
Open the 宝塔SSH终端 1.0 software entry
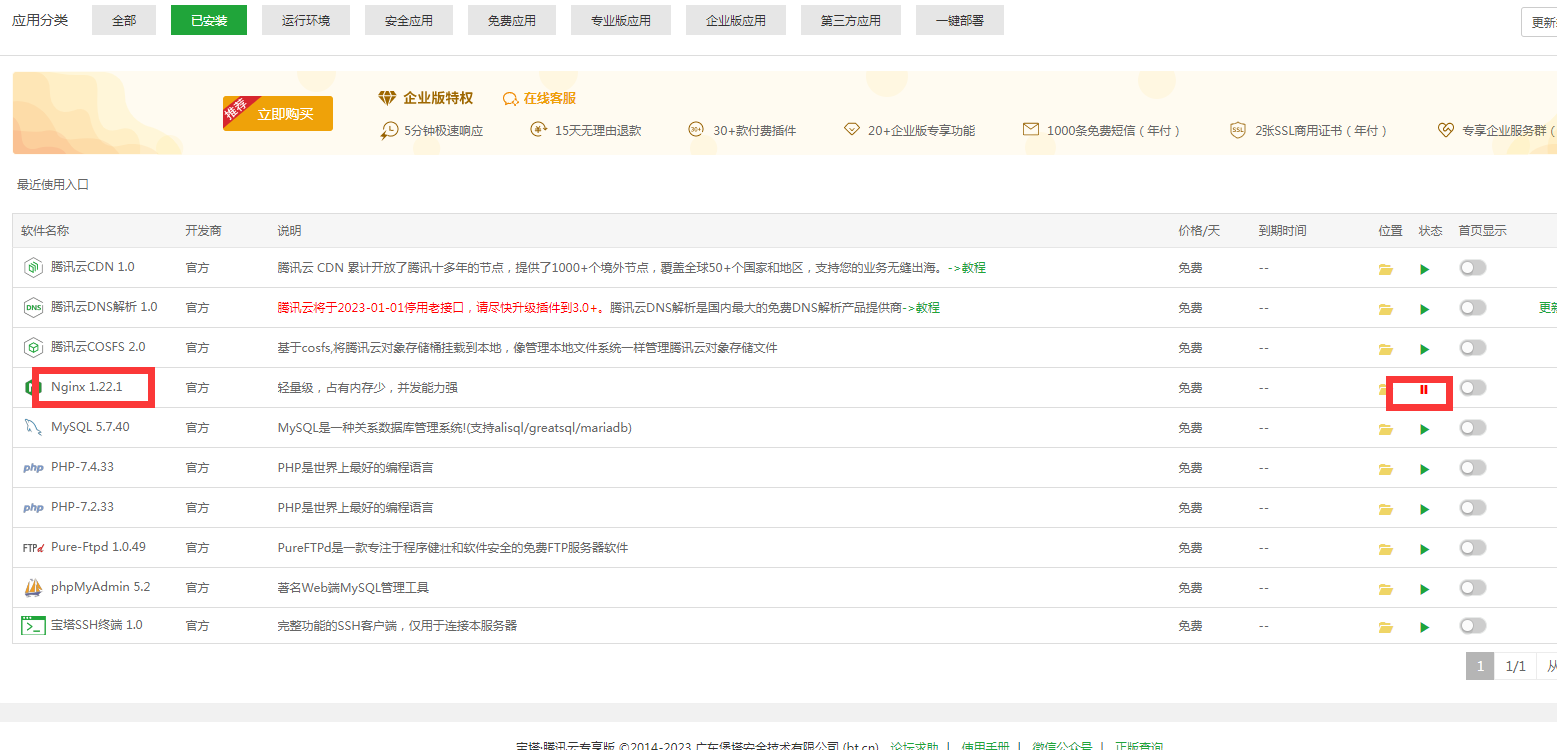coord(97,625)
